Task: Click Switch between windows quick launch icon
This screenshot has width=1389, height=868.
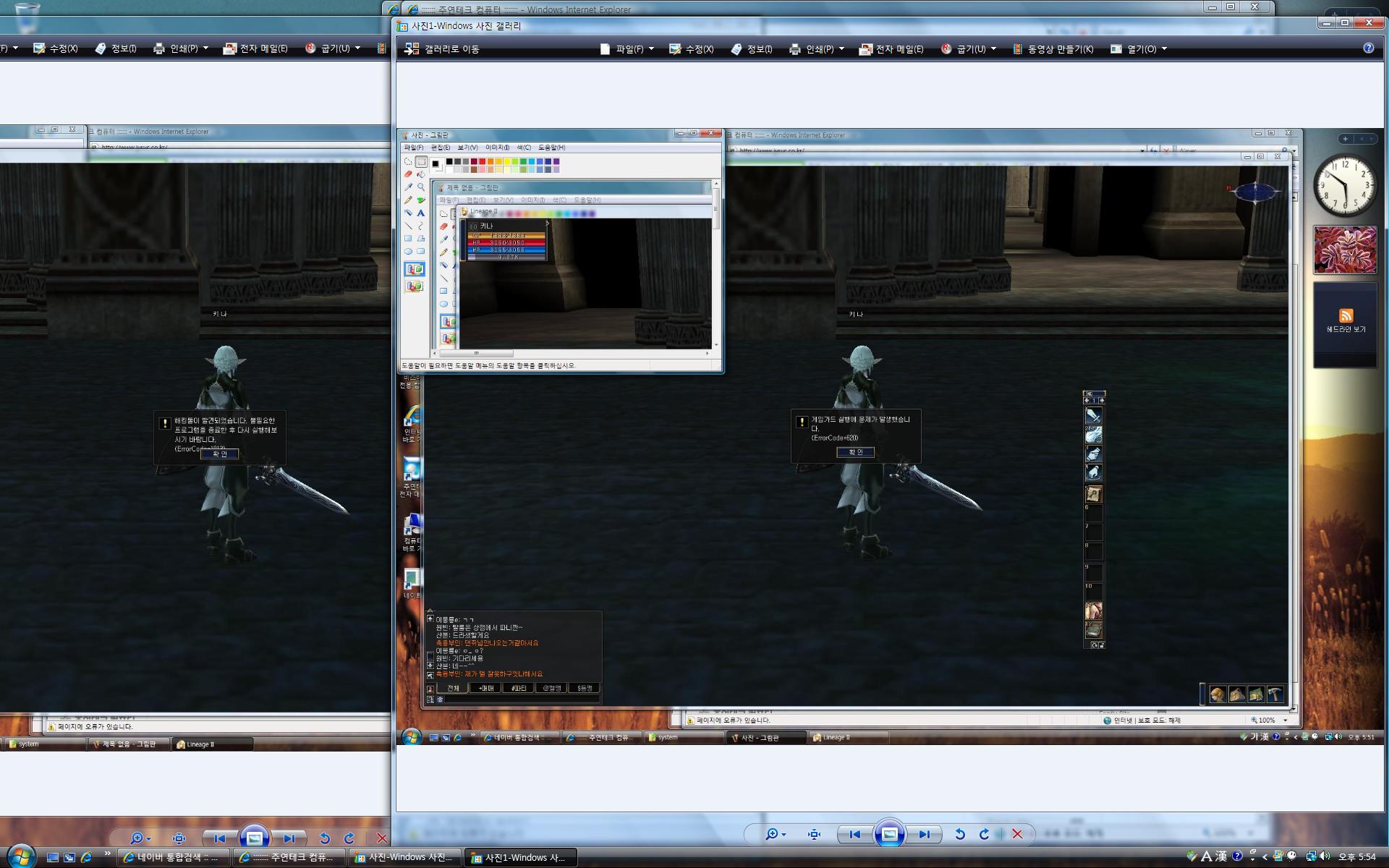Action: (69, 857)
